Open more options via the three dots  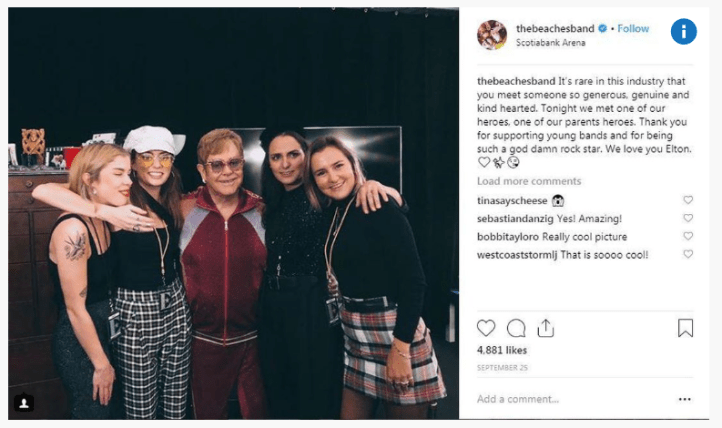pos(684,399)
